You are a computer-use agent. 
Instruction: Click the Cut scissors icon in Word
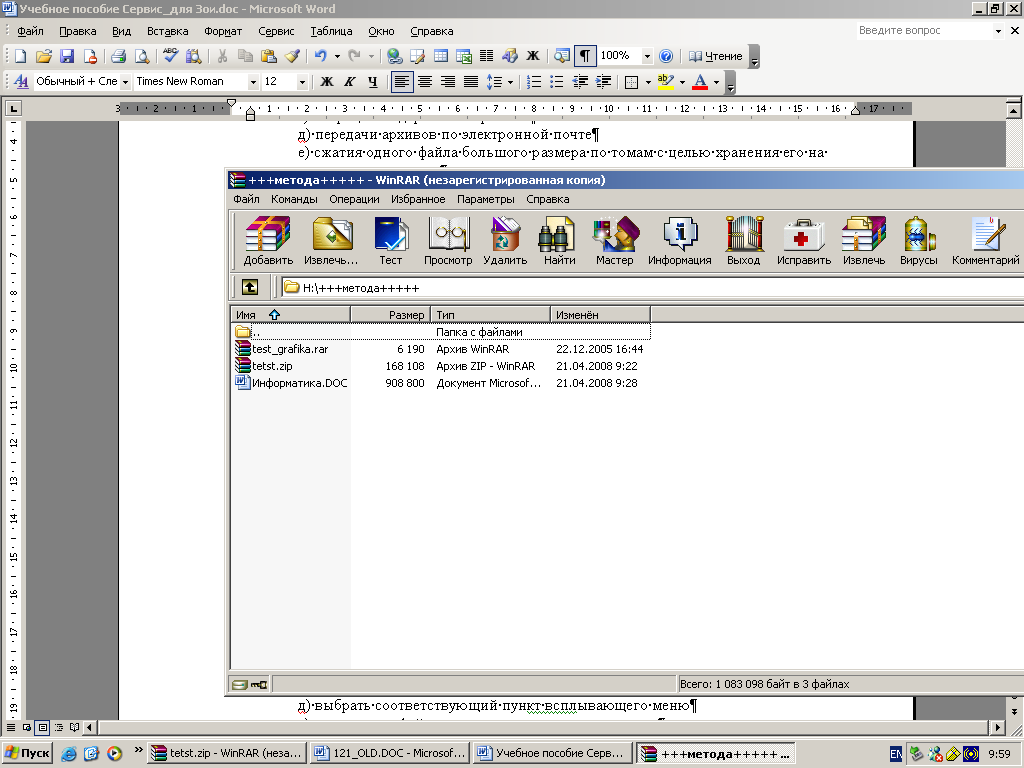click(222, 56)
